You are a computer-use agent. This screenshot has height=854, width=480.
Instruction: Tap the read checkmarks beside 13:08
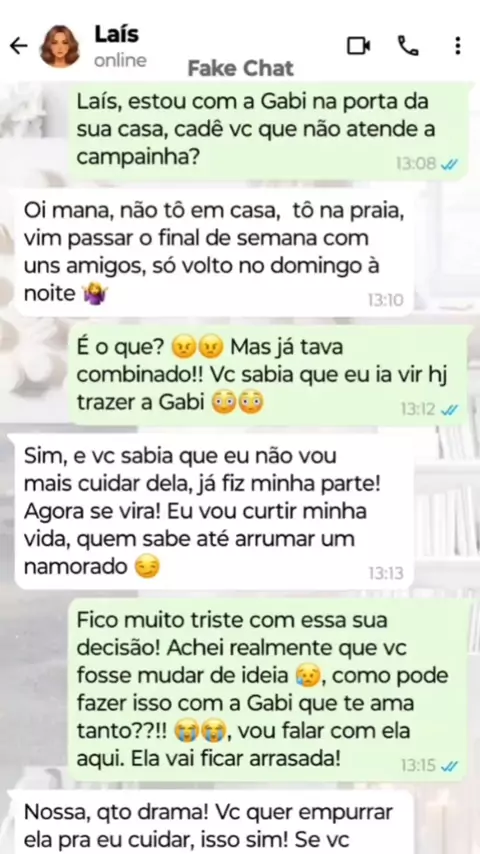pos(450,163)
